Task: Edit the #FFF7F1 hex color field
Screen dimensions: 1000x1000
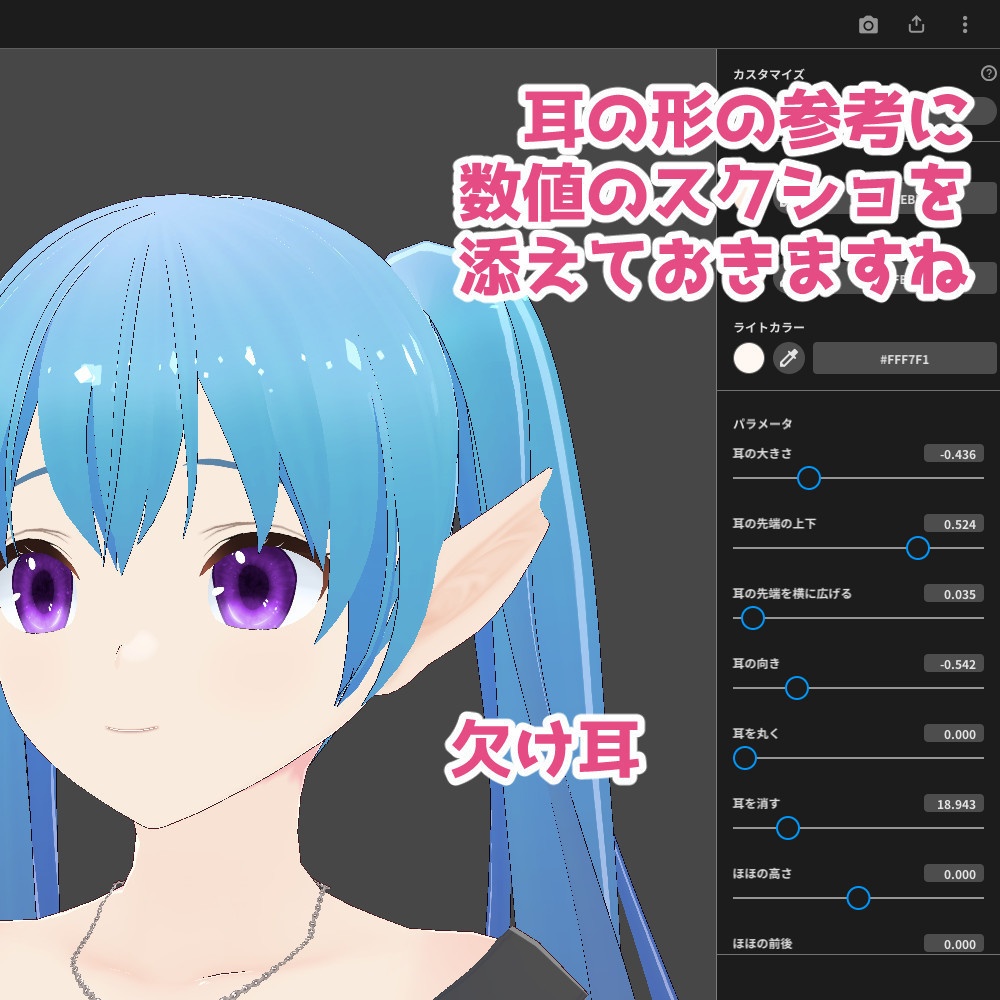Action: (905, 358)
